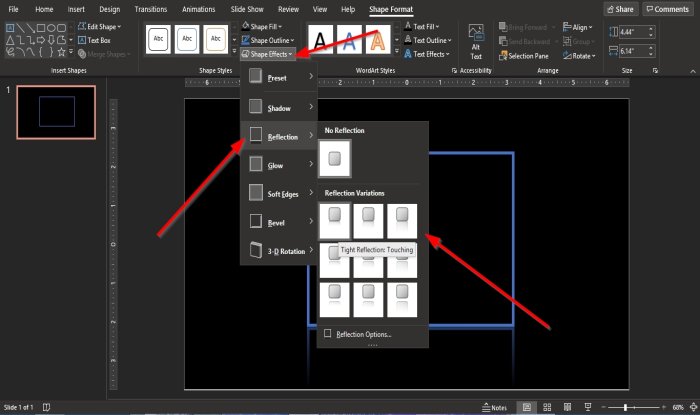Open the View tab

tap(320, 9)
